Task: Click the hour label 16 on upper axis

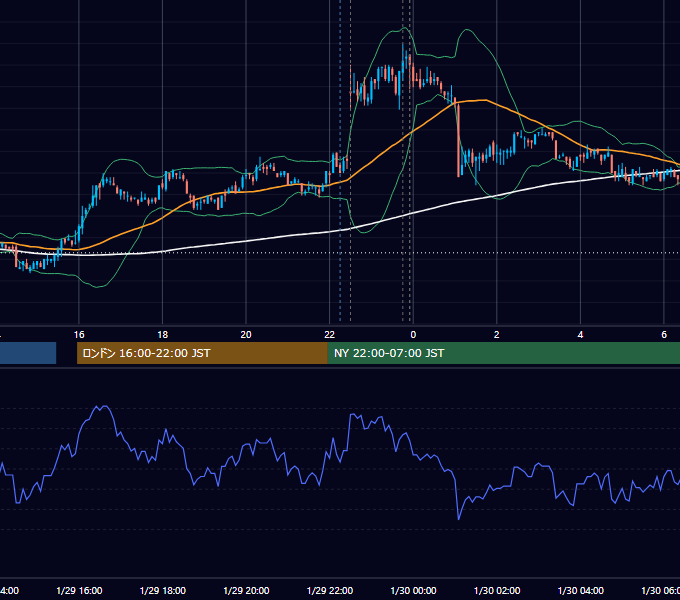Action: (79, 335)
